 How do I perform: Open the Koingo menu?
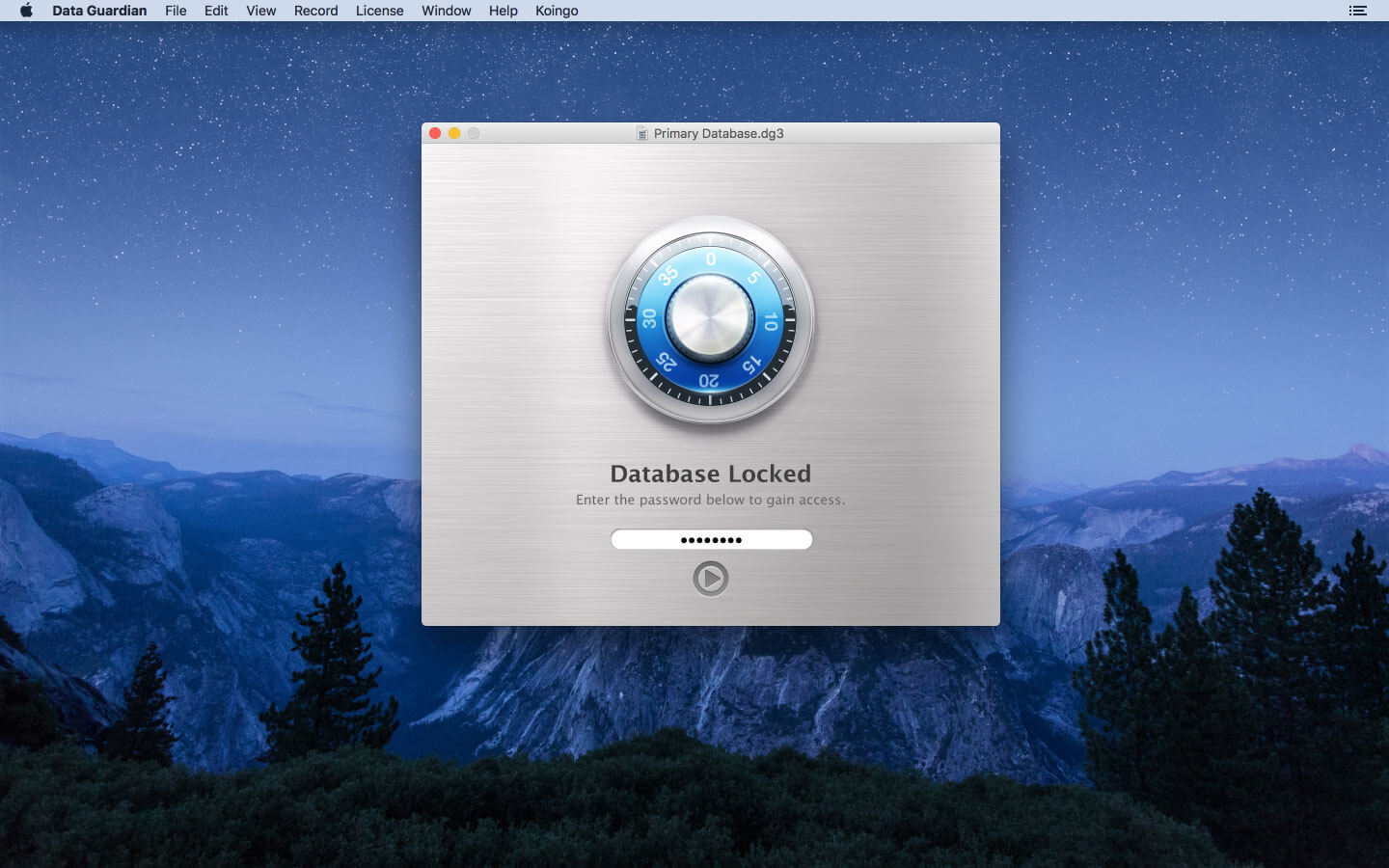pos(557,11)
